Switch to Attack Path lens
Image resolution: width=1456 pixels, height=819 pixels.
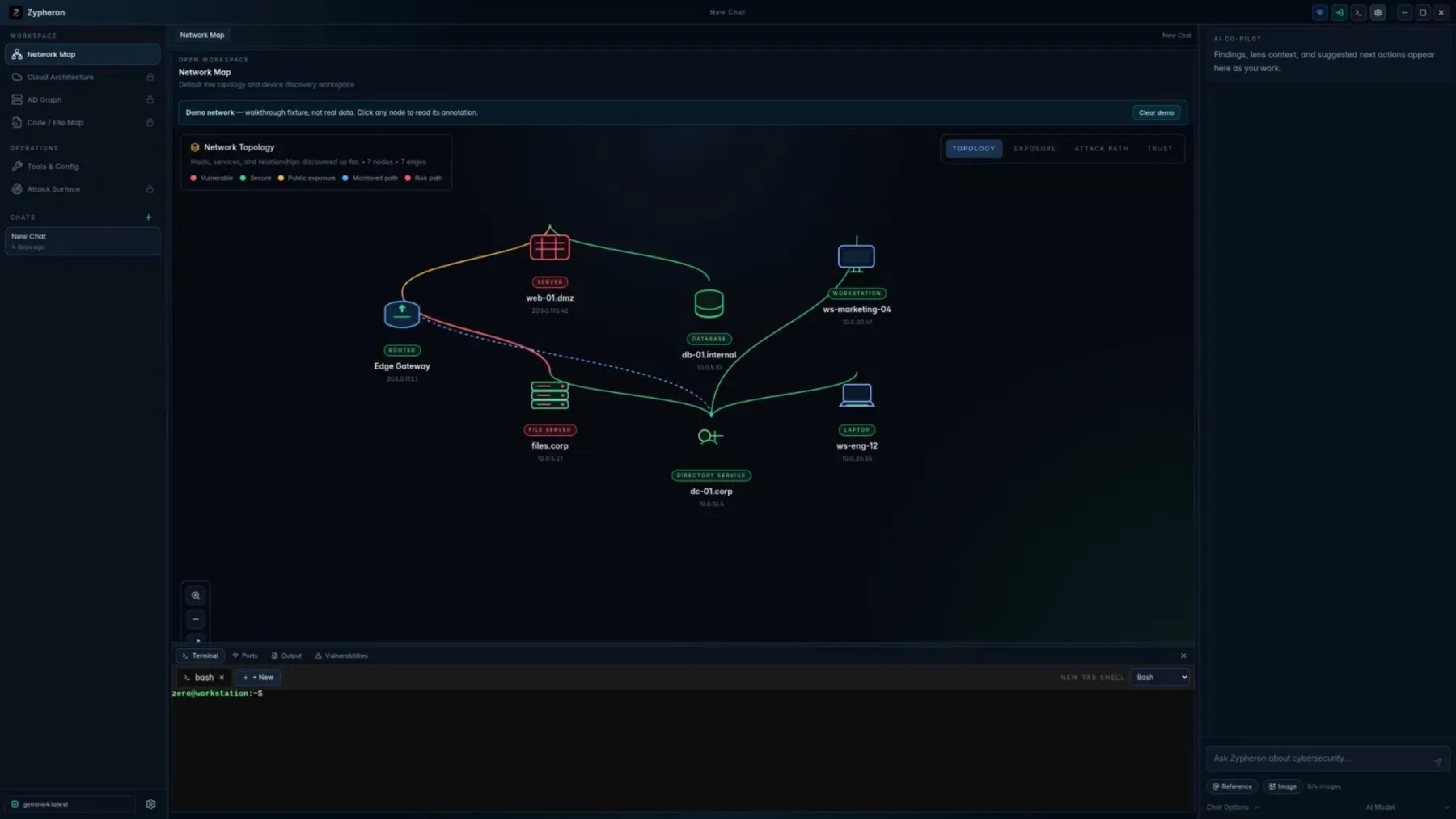click(x=1101, y=149)
